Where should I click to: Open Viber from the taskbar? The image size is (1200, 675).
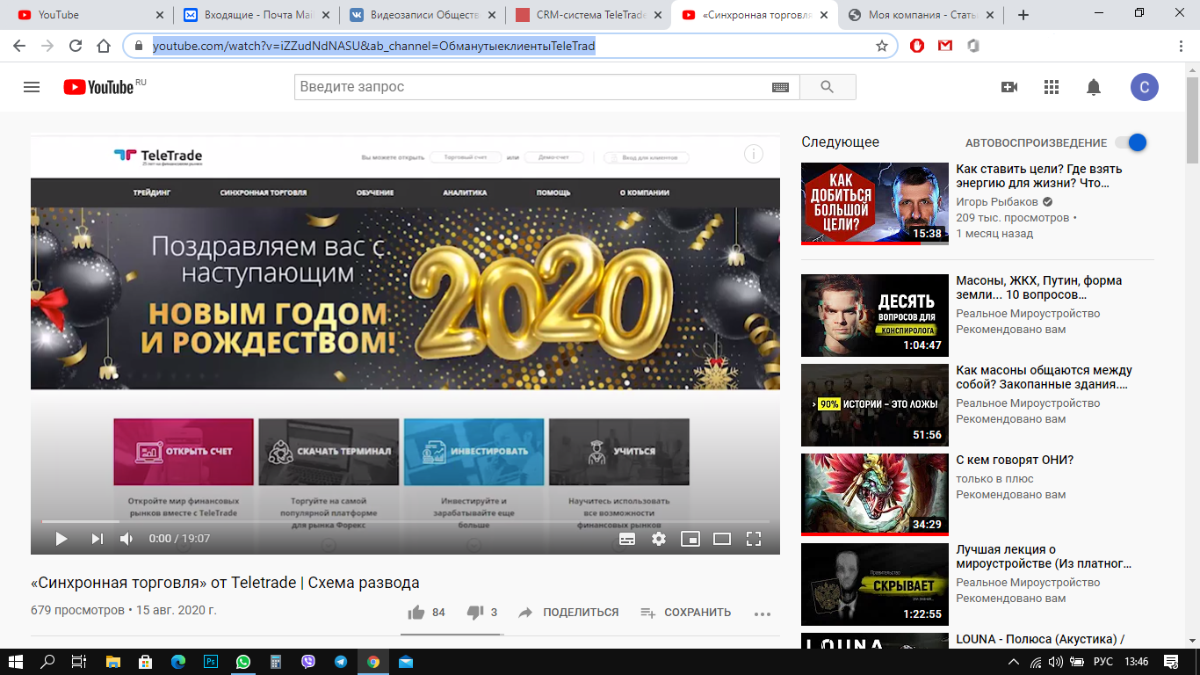click(x=308, y=661)
